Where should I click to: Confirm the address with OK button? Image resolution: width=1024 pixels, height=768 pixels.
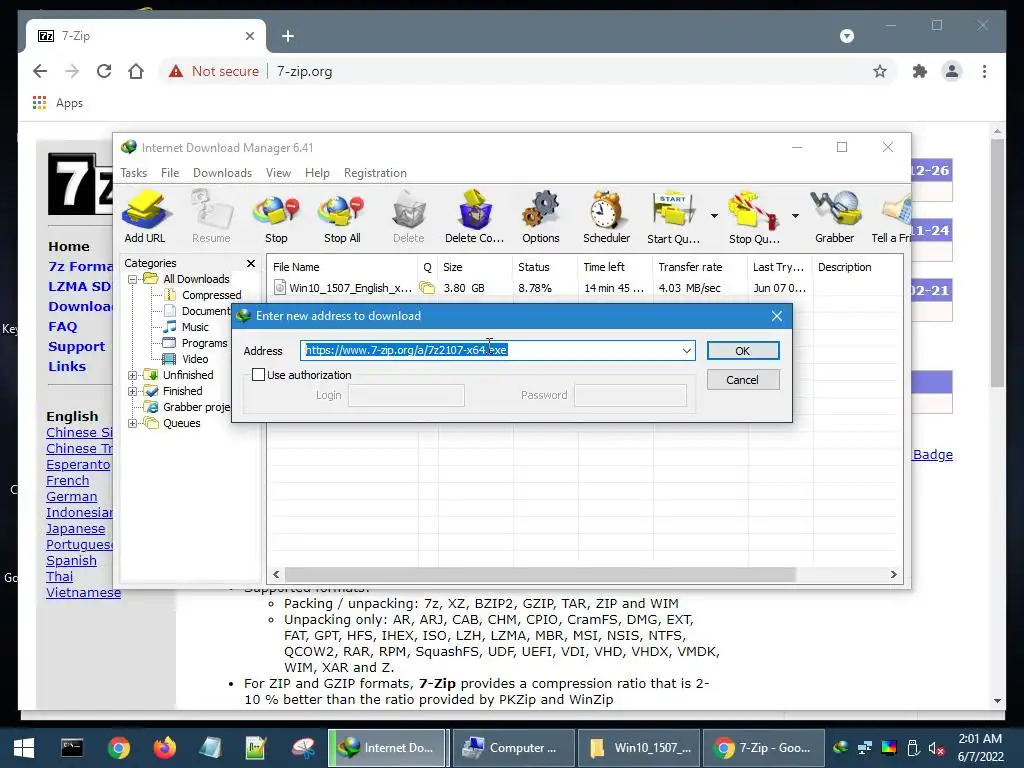tap(743, 351)
